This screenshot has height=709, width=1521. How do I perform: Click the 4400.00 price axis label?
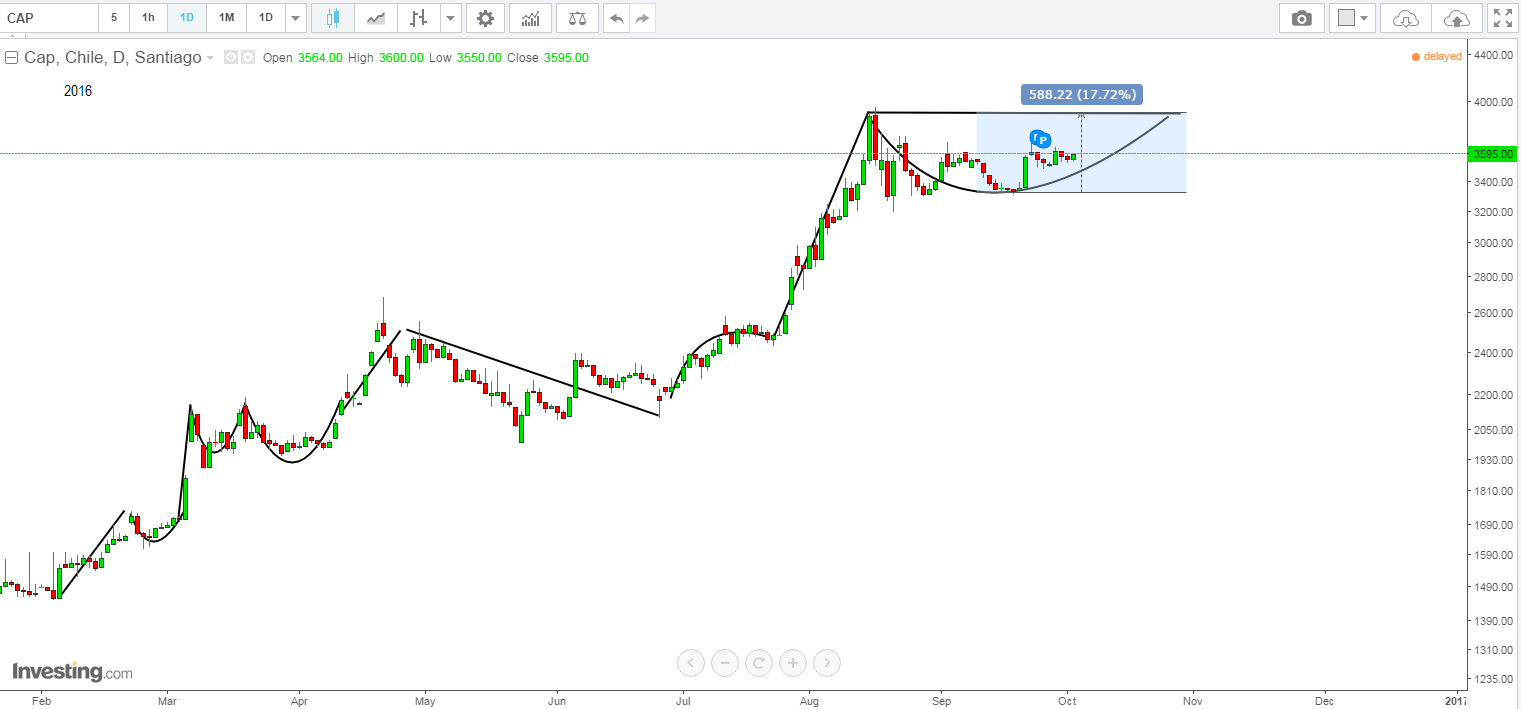click(x=1492, y=56)
